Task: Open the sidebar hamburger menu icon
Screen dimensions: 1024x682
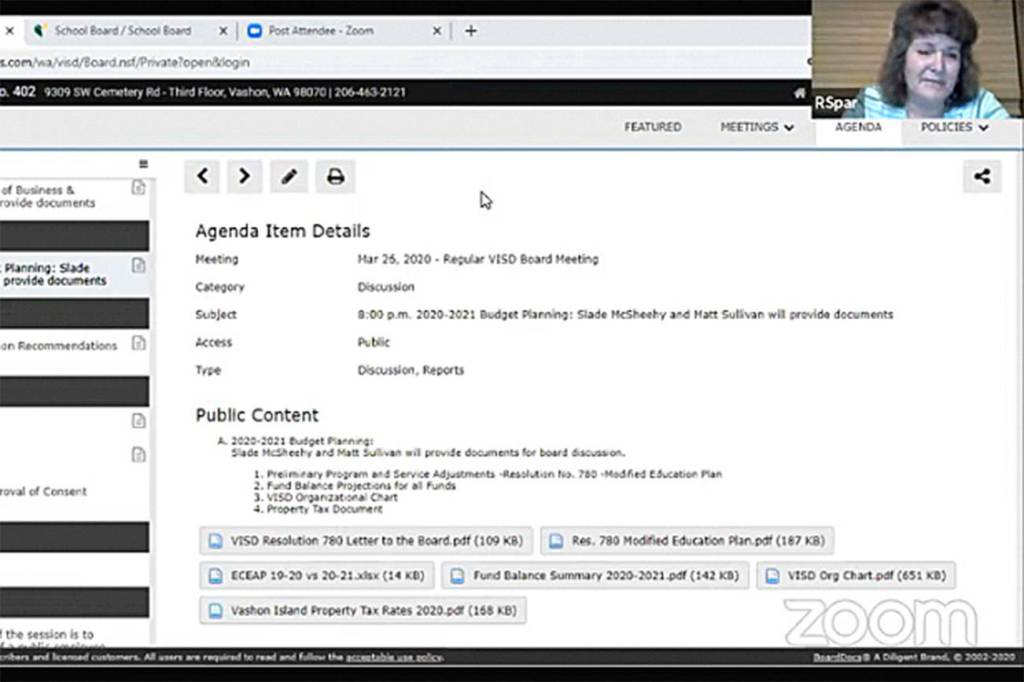Action: click(x=143, y=164)
